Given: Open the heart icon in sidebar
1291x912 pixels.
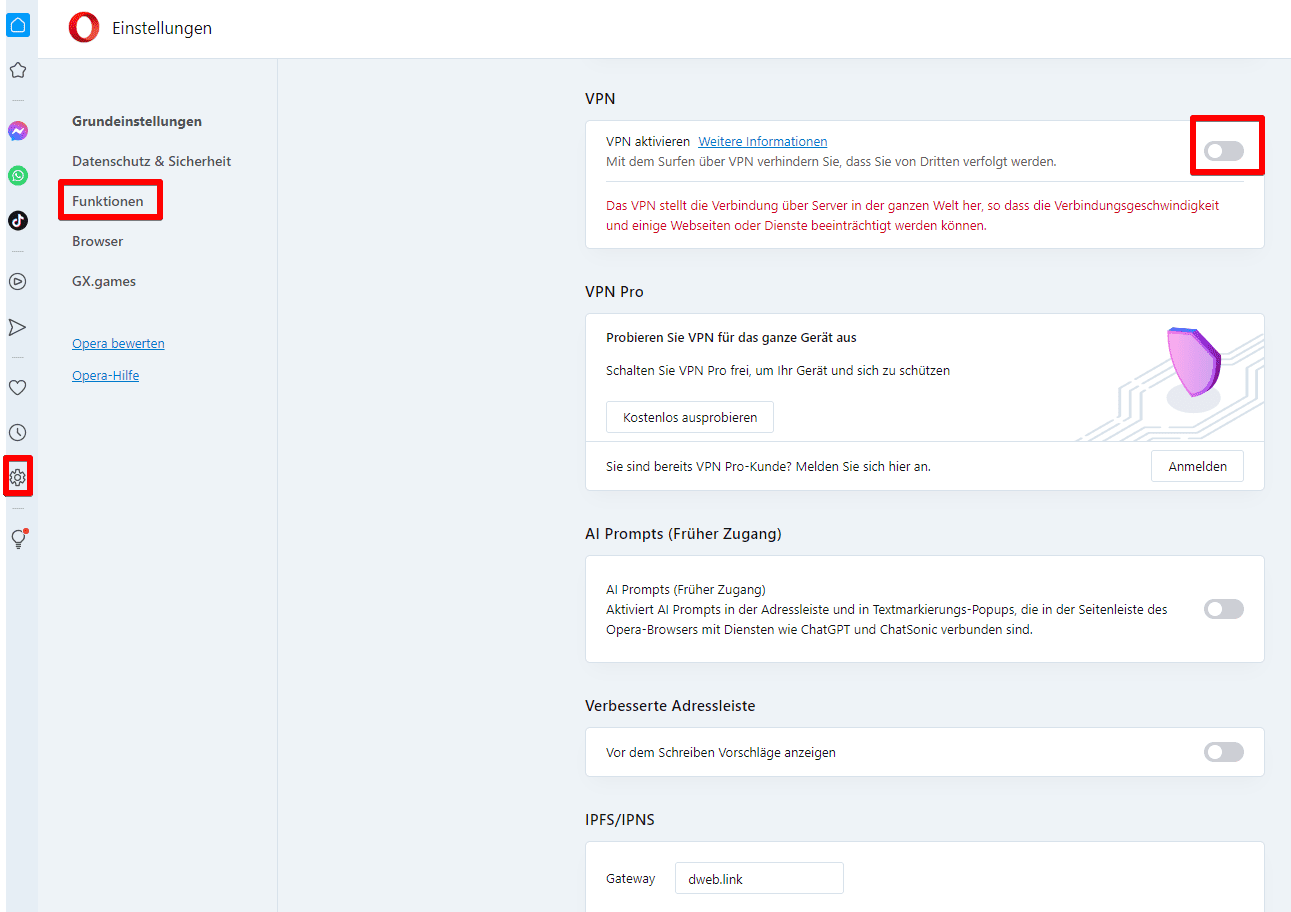Looking at the screenshot, I should point(18,388).
